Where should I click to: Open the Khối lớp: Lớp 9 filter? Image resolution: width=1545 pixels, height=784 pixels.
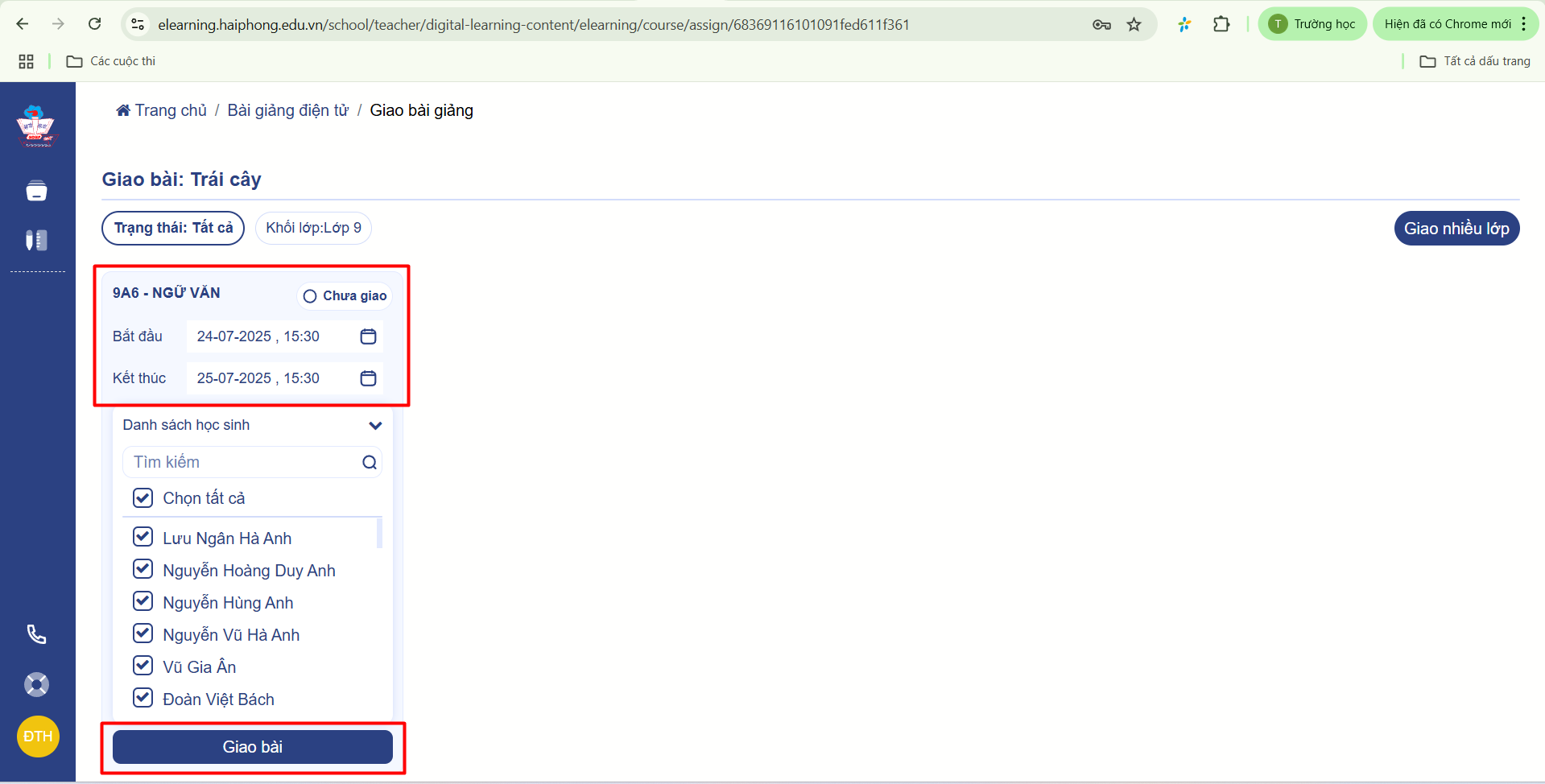tap(313, 228)
